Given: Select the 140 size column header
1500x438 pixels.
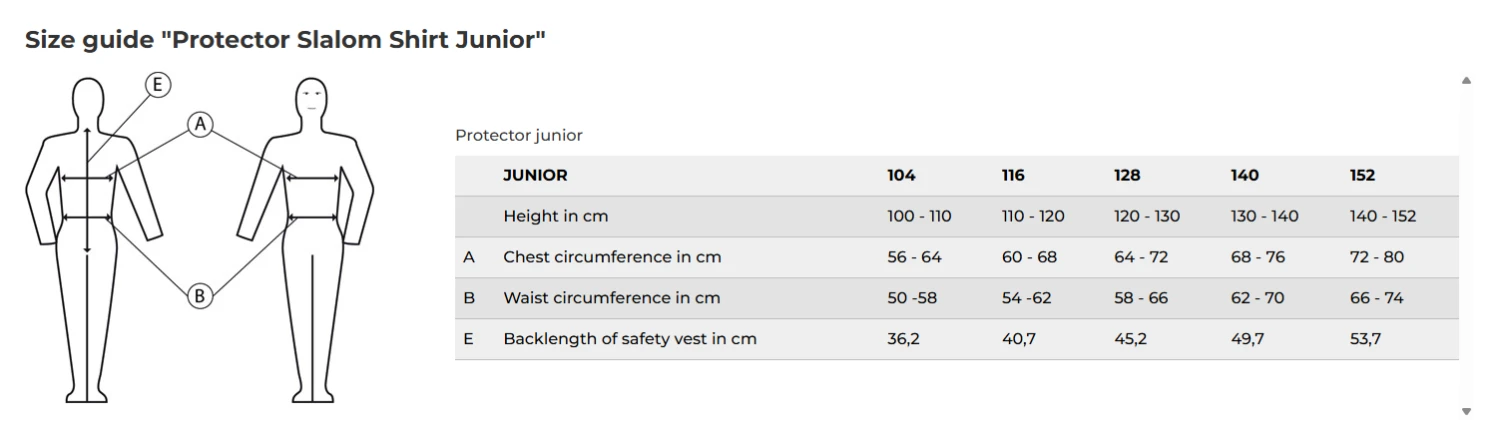Looking at the screenshot, I should click(x=1244, y=175).
